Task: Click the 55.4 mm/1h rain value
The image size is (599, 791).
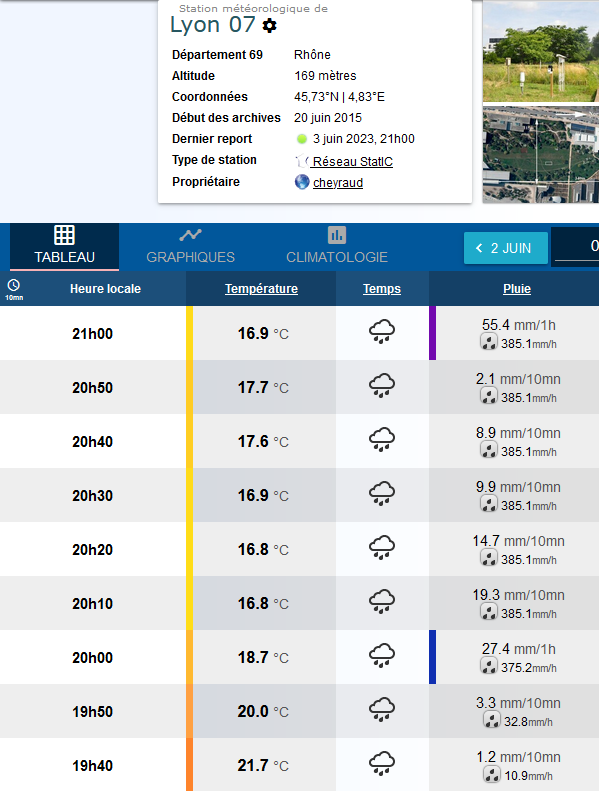Action: pyautogui.click(x=518, y=325)
